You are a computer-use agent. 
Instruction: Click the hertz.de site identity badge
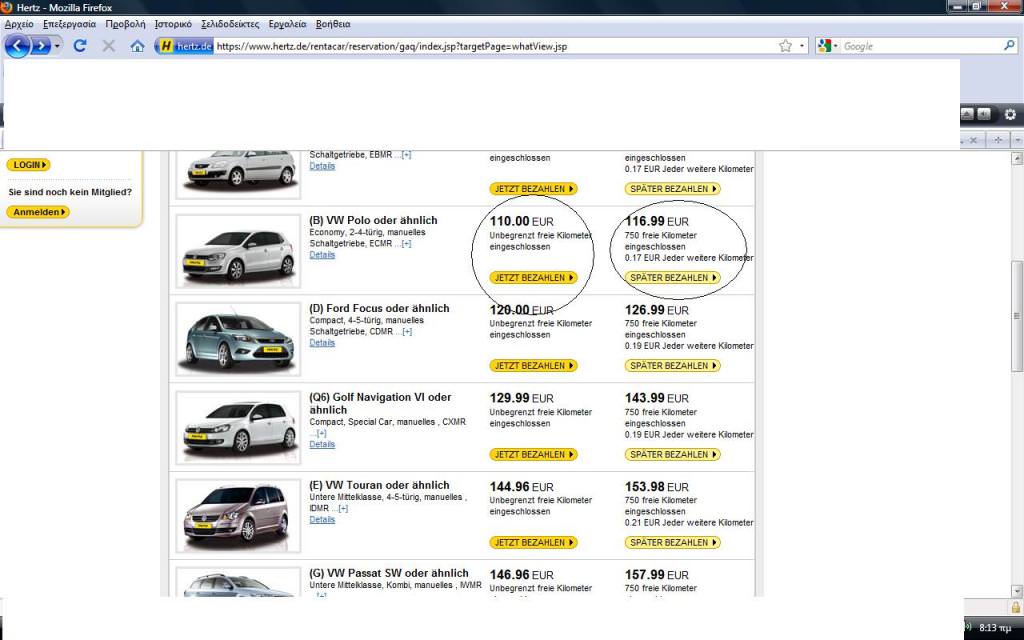click(185, 46)
